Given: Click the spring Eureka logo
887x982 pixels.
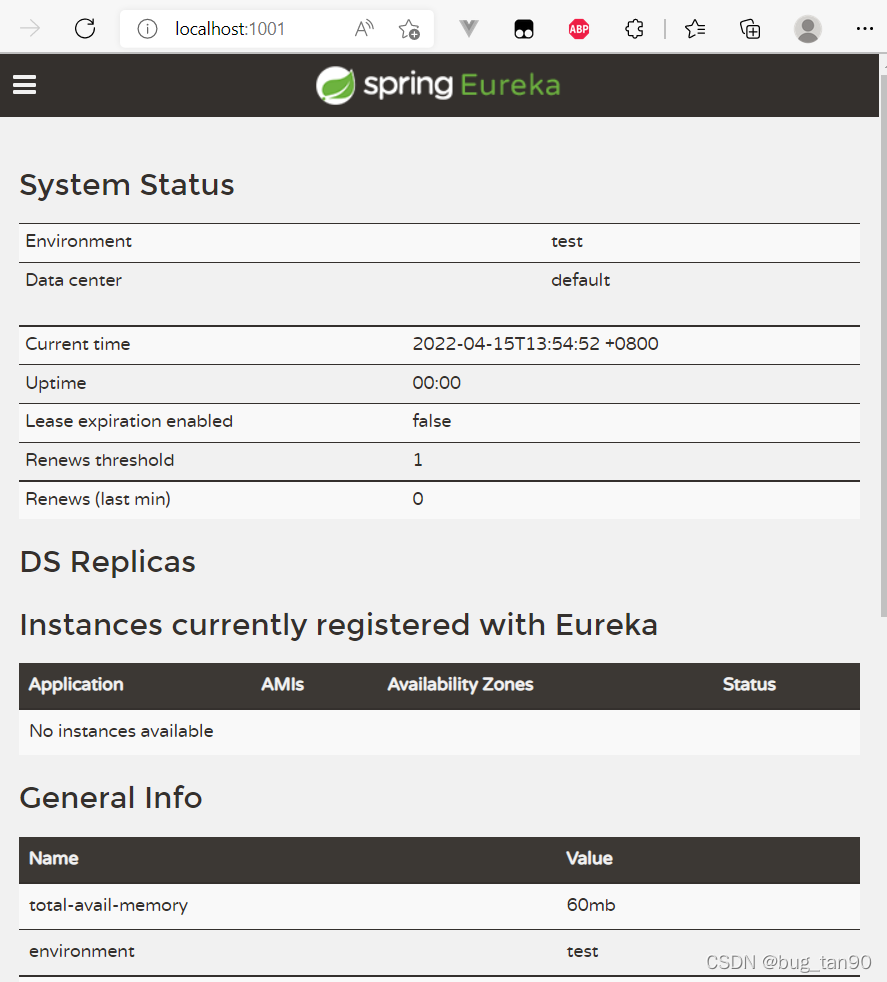Looking at the screenshot, I should point(438,85).
